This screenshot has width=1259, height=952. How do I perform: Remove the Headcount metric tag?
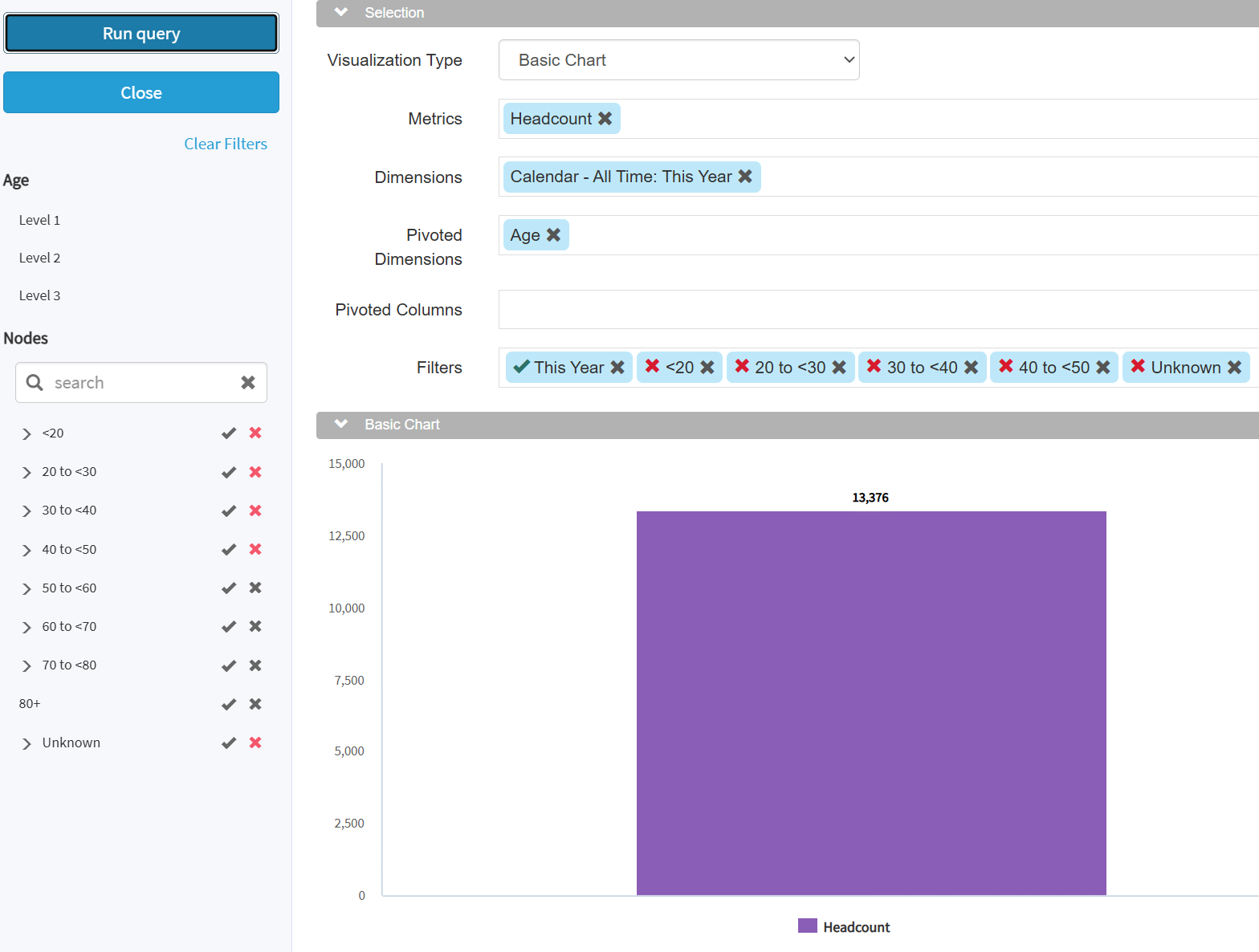coord(605,119)
